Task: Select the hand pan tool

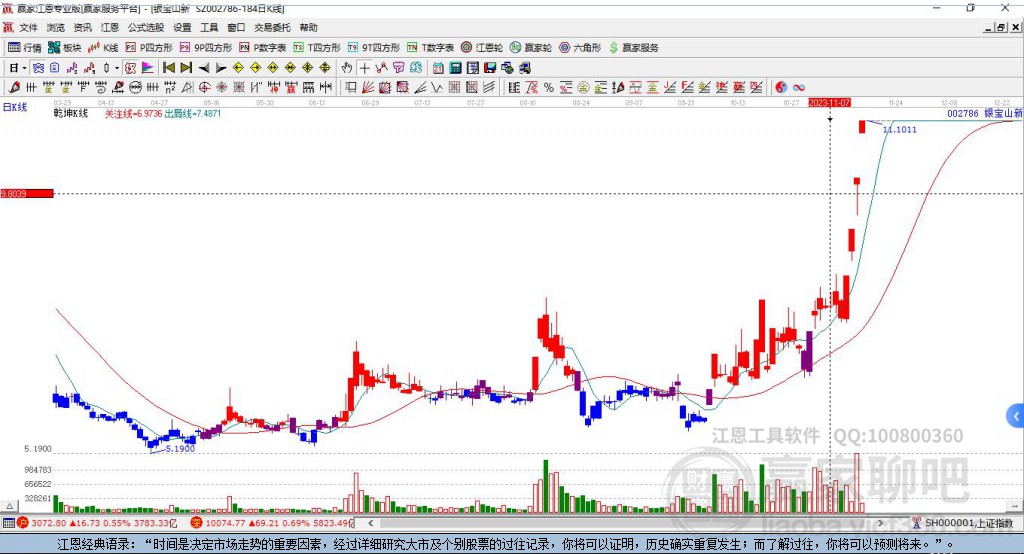Action: 347,67
